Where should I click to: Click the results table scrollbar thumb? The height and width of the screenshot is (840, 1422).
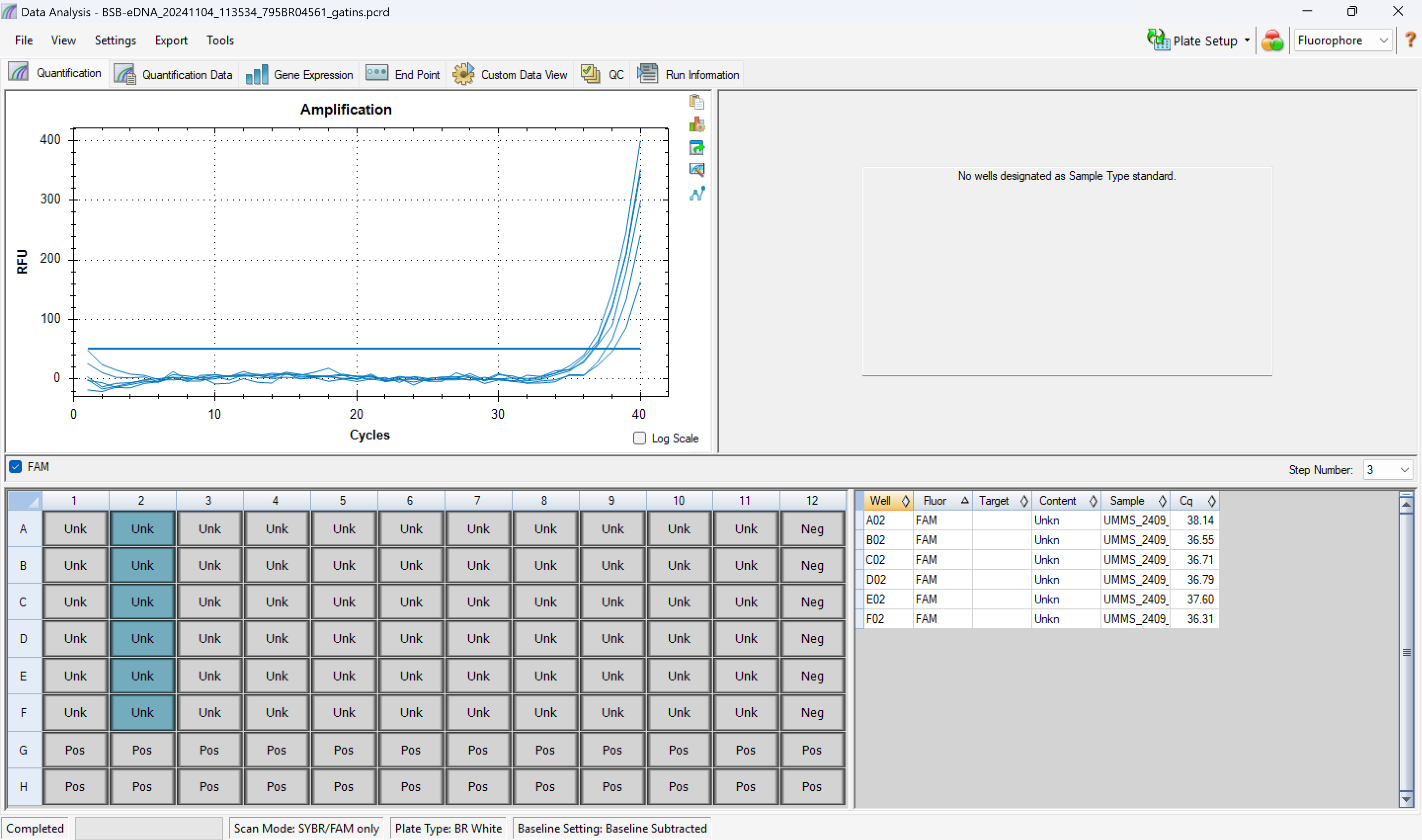point(1406,652)
